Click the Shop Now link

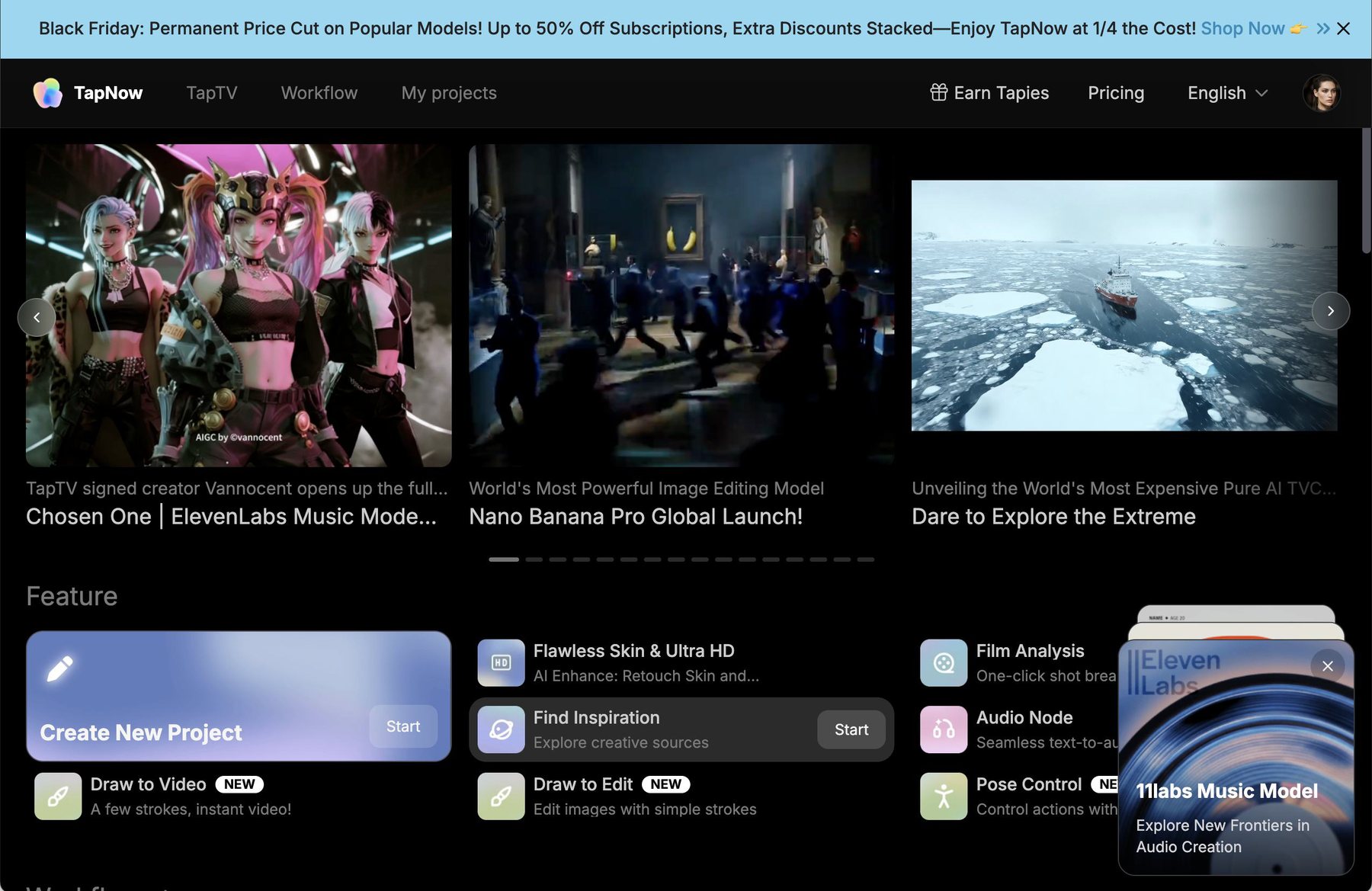coord(1242,29)
